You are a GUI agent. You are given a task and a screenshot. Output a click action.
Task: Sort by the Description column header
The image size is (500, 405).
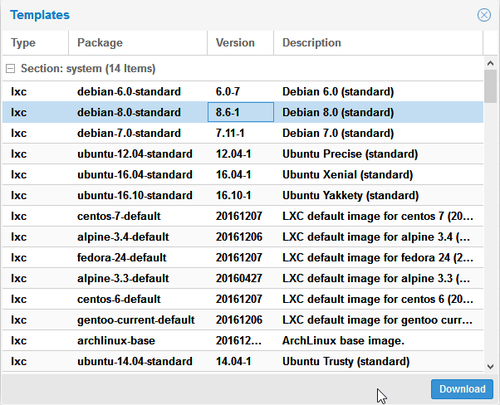coord(378,43)
